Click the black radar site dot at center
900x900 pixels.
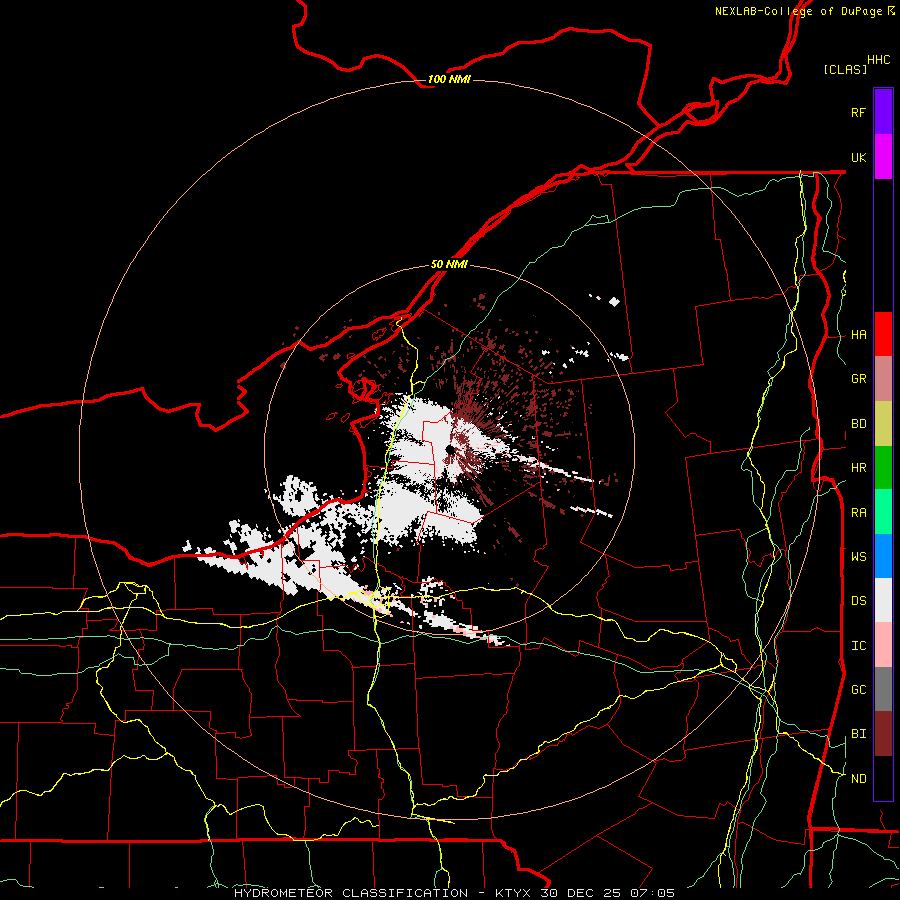tap(449, 450)
